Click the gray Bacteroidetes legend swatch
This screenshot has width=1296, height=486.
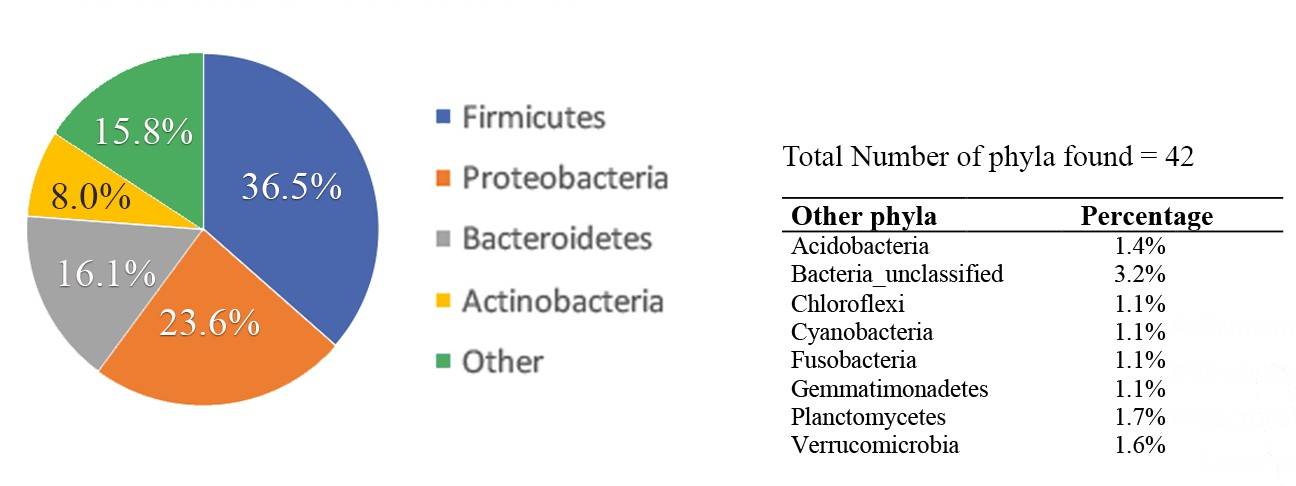(443, 240)
